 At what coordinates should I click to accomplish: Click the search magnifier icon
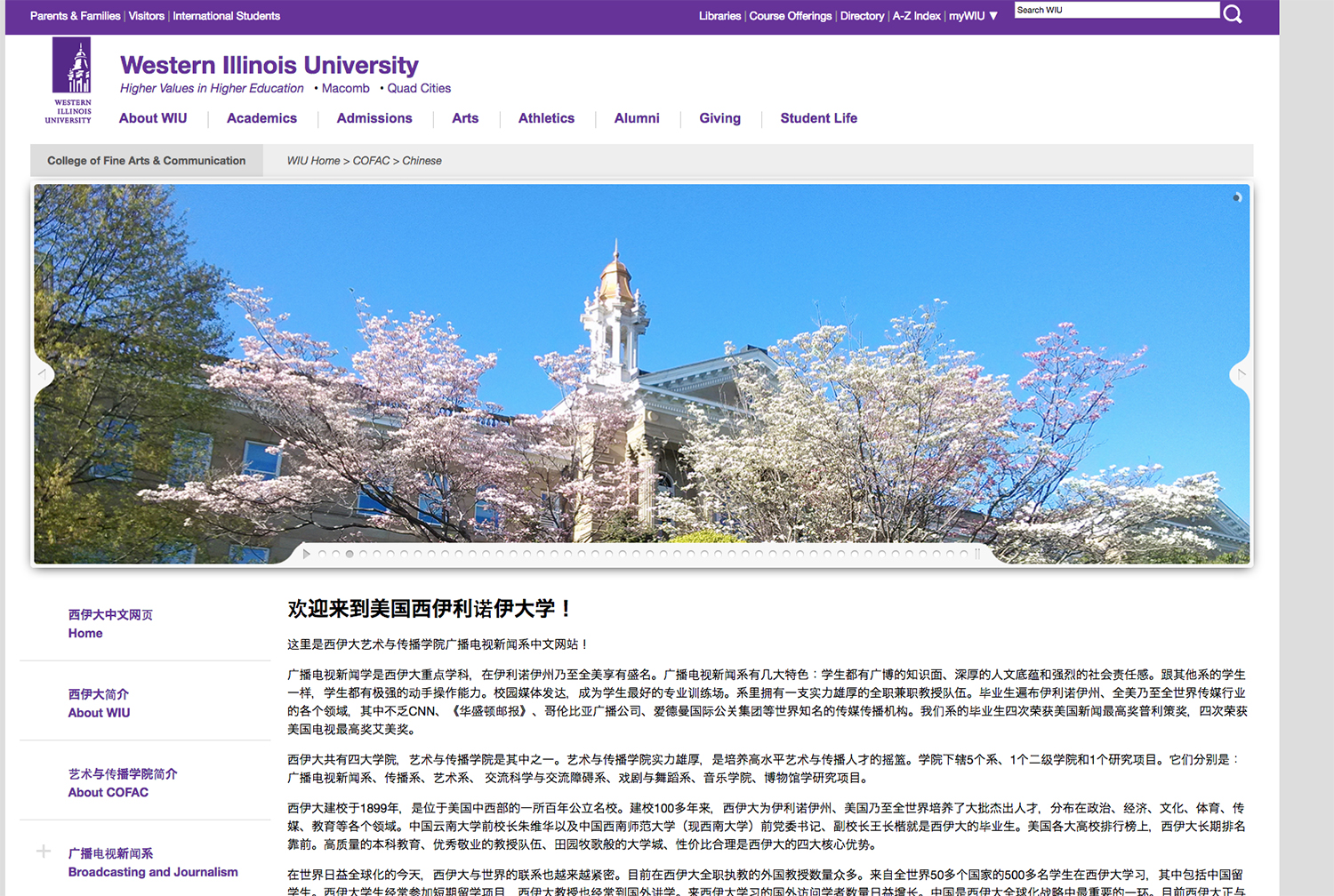pos(1233,14)
